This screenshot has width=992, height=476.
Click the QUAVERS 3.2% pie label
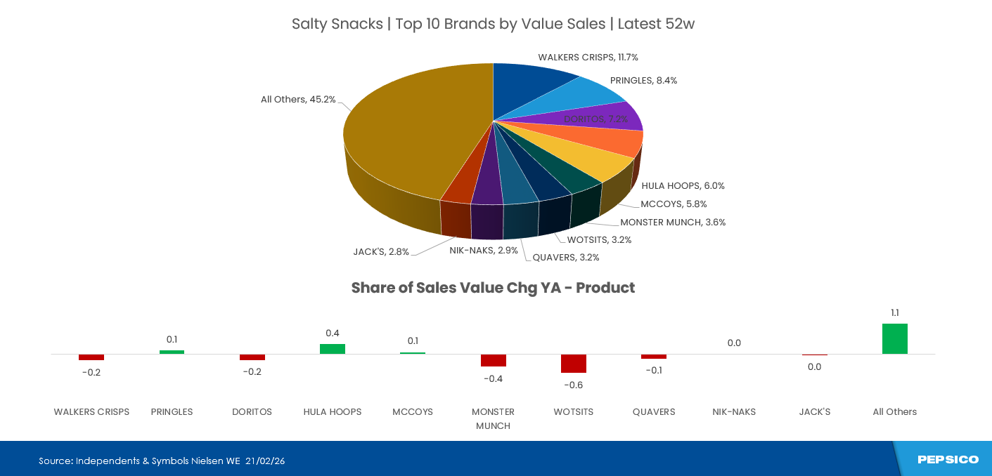566,257
